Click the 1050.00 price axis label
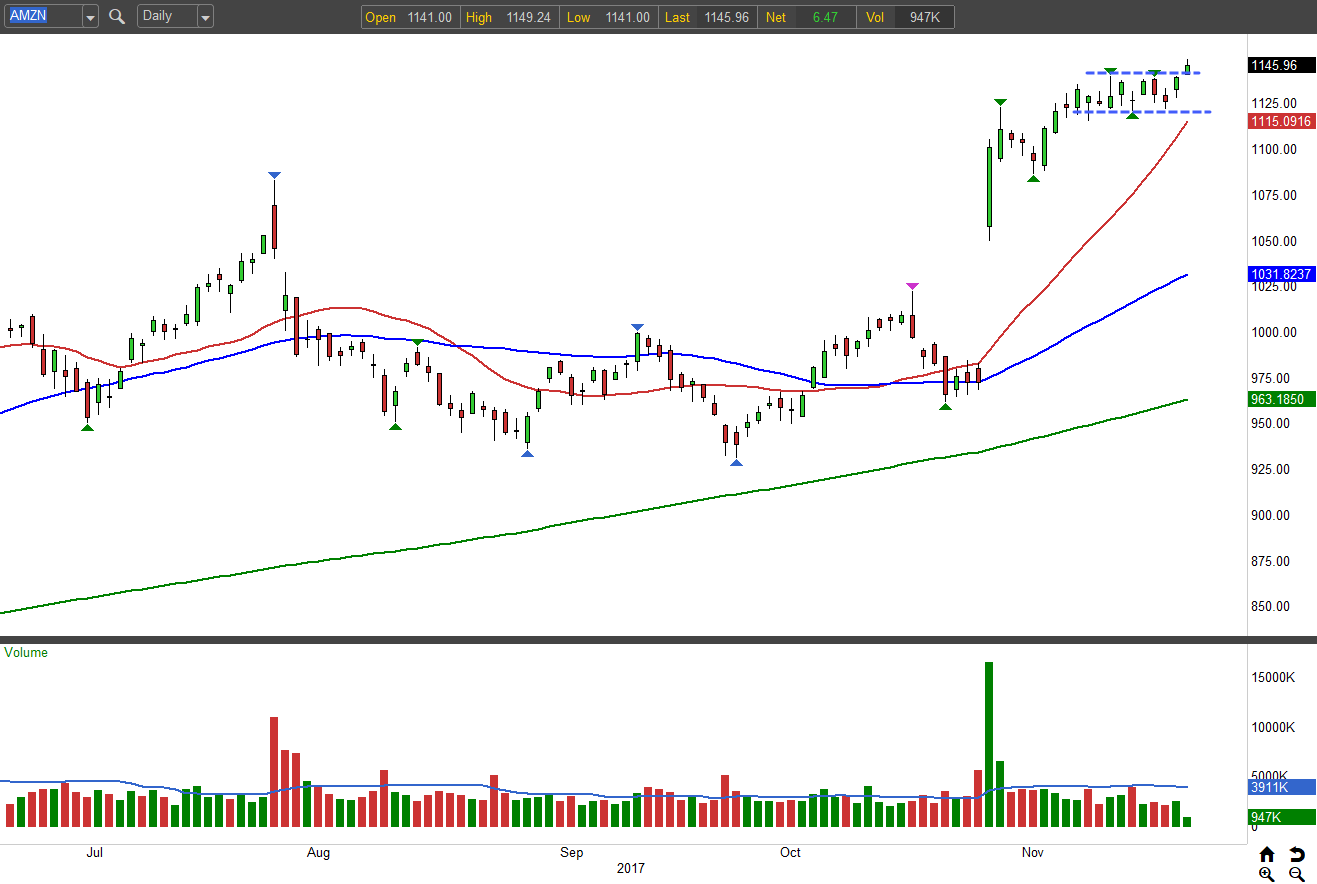Screen dimensions: 1317x884 tap(1274, 241)
